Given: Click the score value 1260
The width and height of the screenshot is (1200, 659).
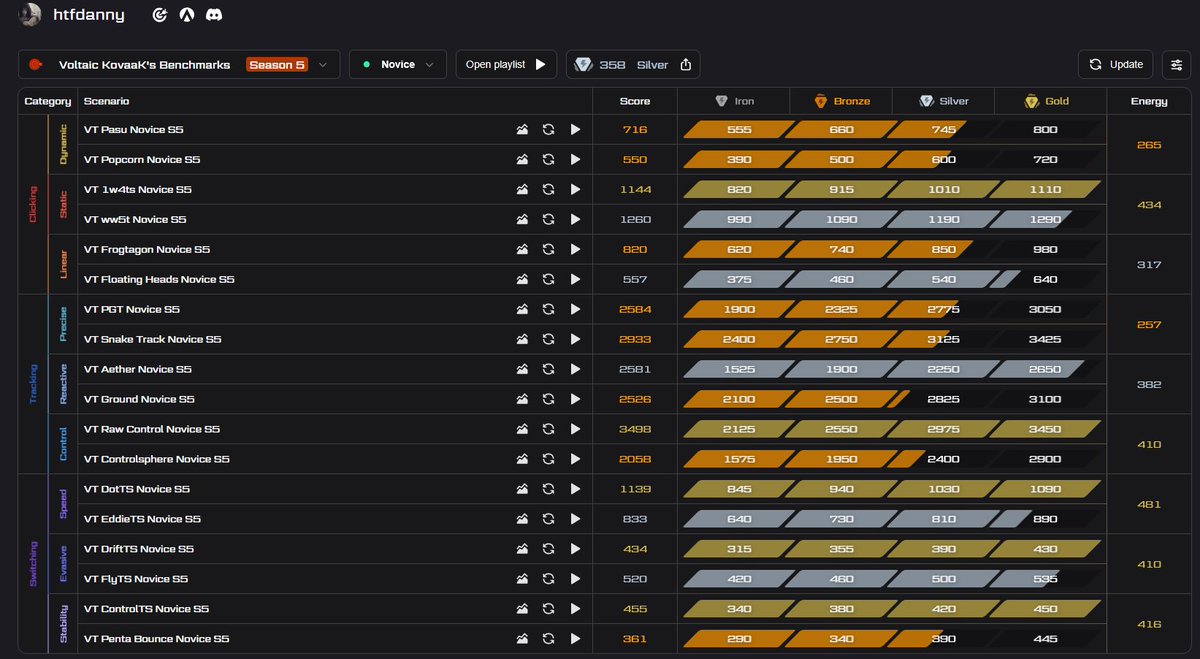Looking at the screenshot, I should click(x=635, y=220).
